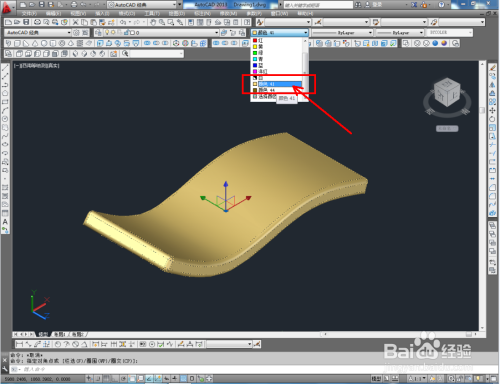Open the AutoCAD 经典 workspace dropdown in toolbar row
Image resolution: width=500 pixels, height=384 pixels.
pyautogui.click(x=38, y=33)
